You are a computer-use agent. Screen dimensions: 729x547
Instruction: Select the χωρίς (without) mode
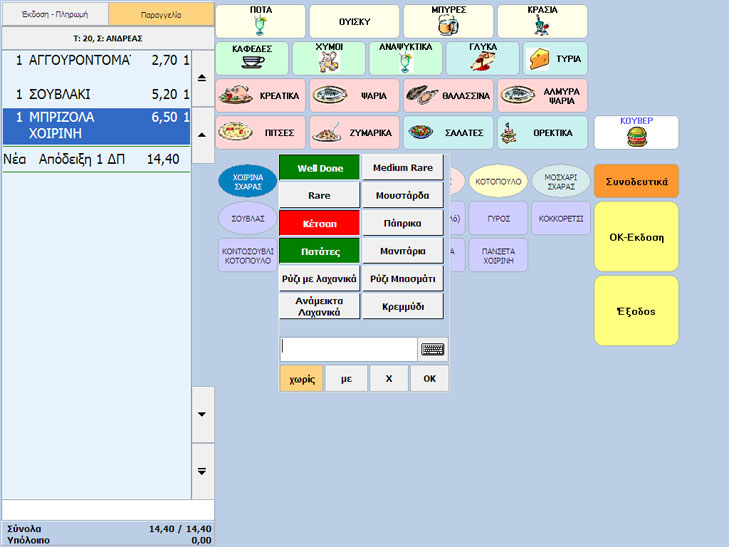pyautogui.click(x=301, y=379)
